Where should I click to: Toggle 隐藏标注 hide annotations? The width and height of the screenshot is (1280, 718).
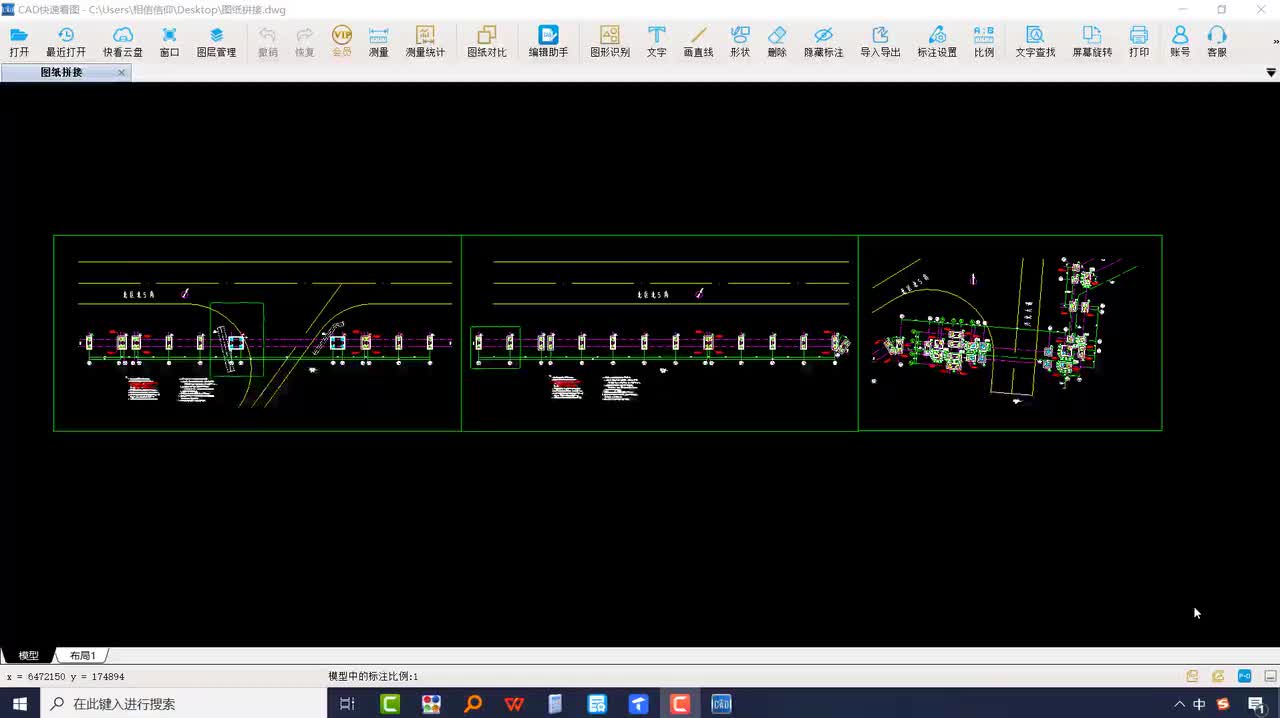pyautogui.click(x=823, y=42)
